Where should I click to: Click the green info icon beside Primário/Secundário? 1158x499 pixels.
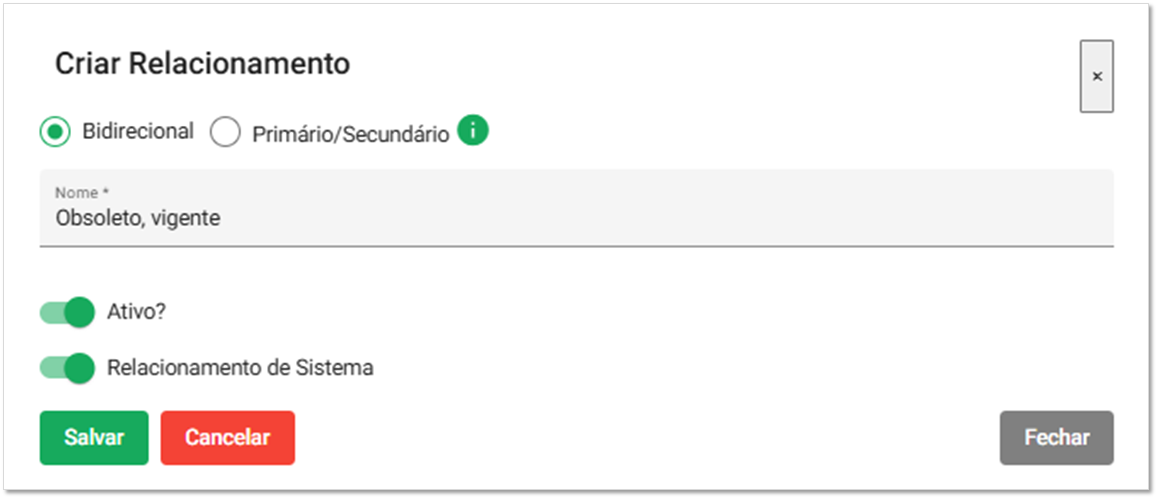(x=473, y=131)
